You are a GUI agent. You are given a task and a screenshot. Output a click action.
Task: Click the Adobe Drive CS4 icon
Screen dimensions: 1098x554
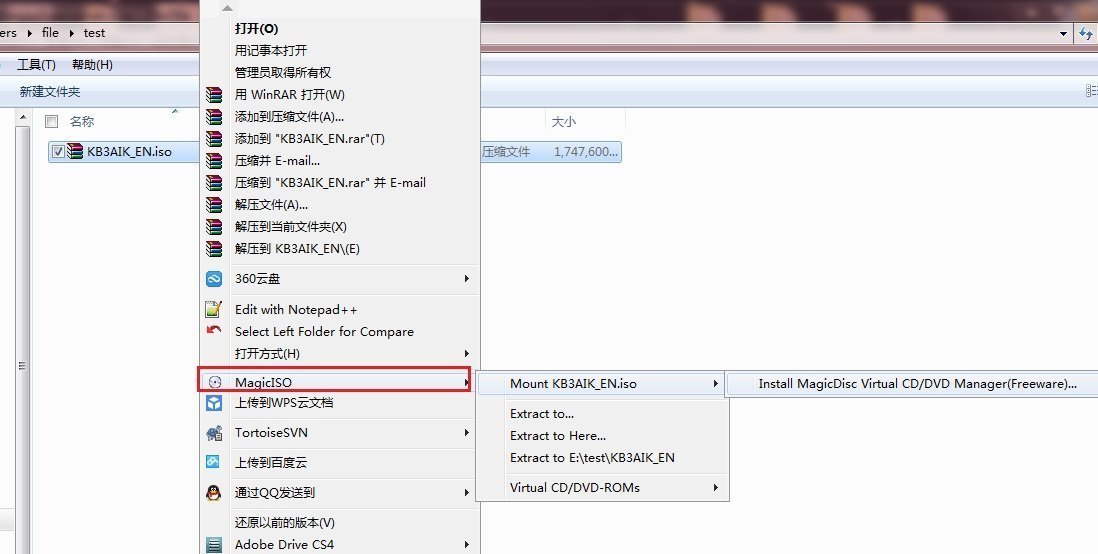214,544
